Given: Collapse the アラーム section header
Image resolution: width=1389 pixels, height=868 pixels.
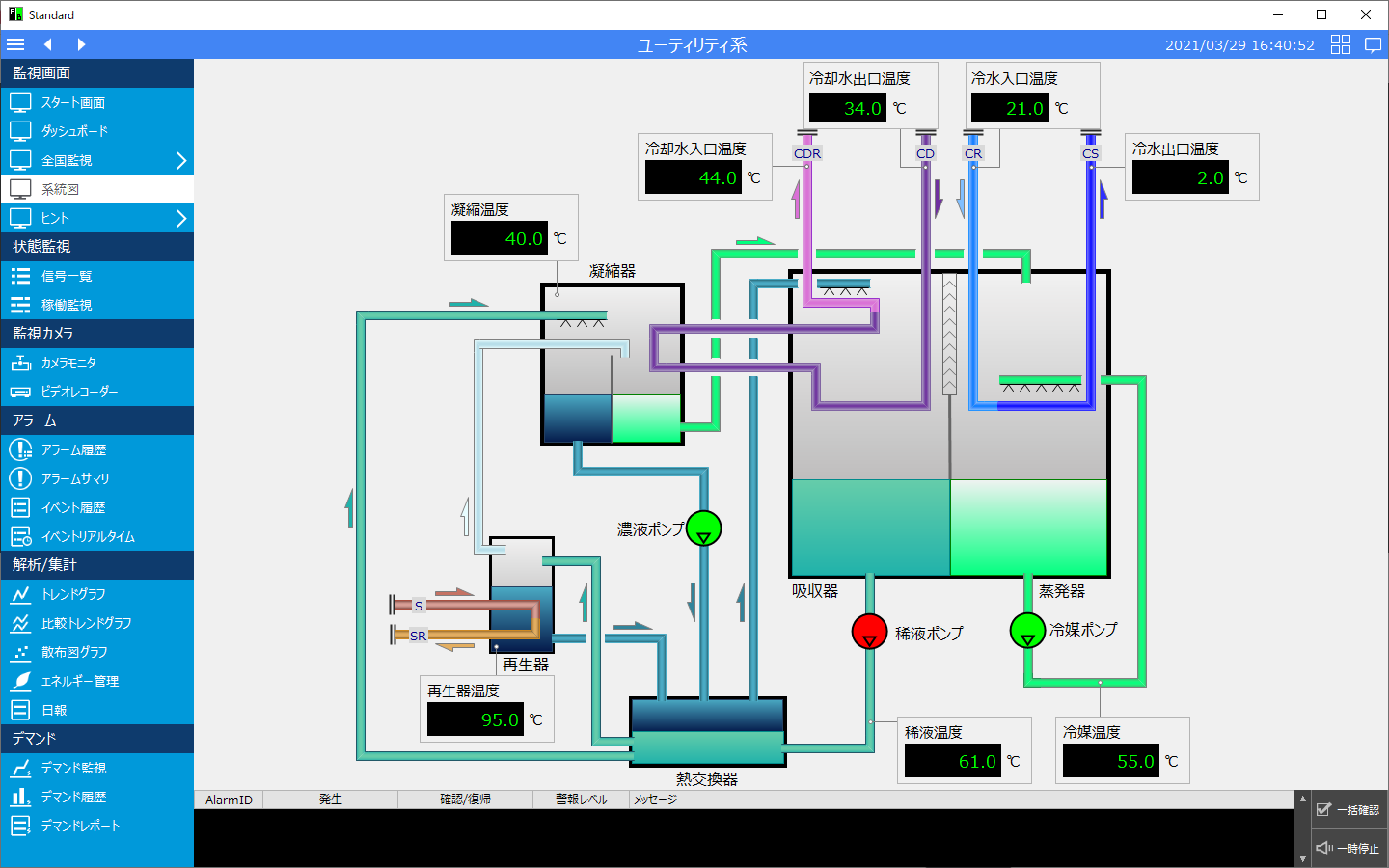Looking at the screenshot, I should 96,420.
